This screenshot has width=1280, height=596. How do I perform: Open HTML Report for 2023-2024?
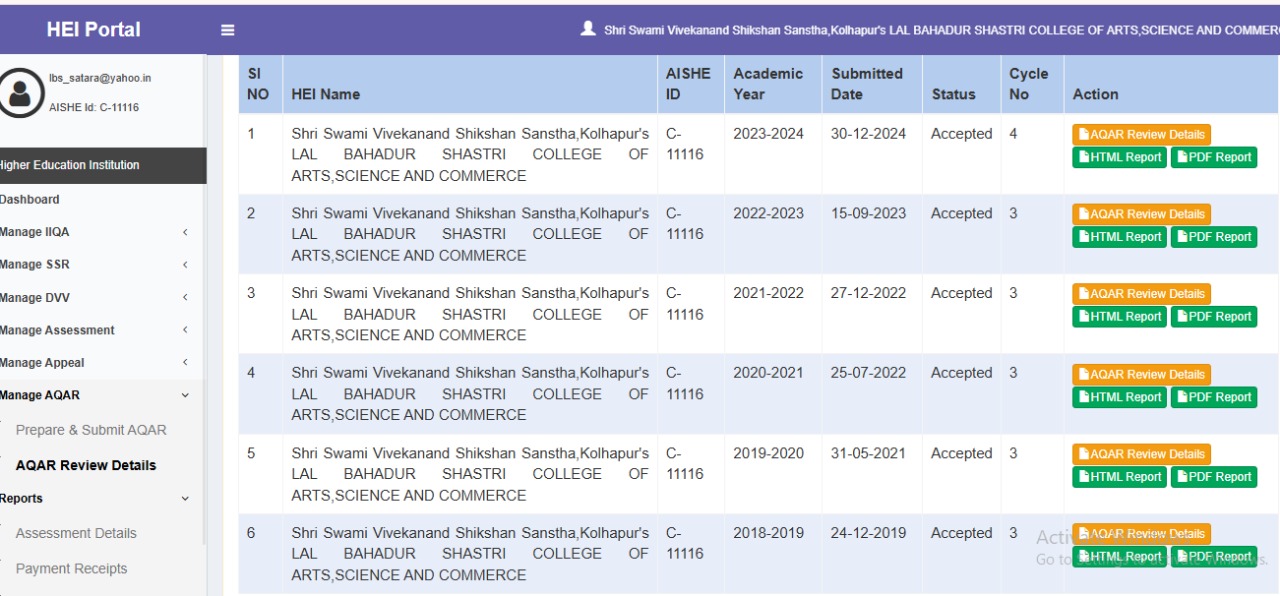coord(1119,157)
